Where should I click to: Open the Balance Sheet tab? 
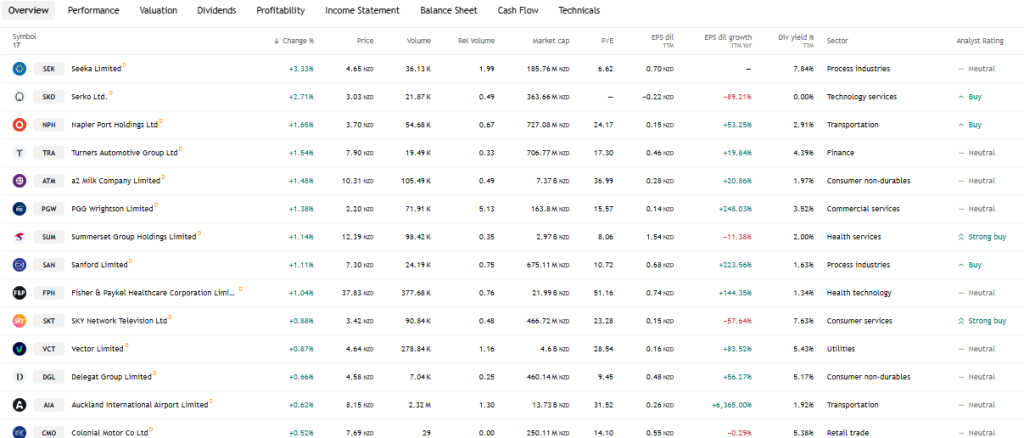click(449, 10)
